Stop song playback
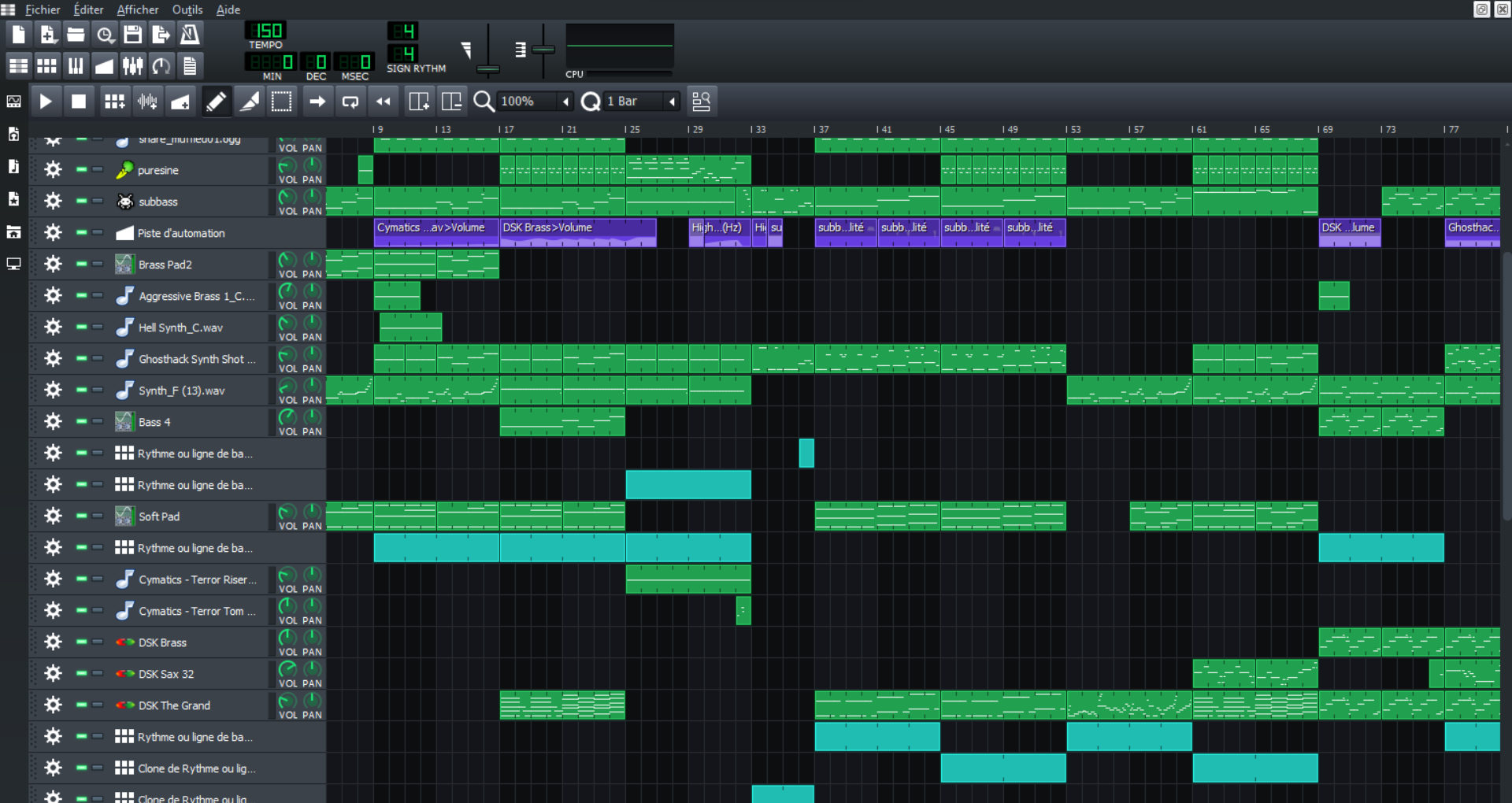 pyautogui.click(x=79, y=102)
